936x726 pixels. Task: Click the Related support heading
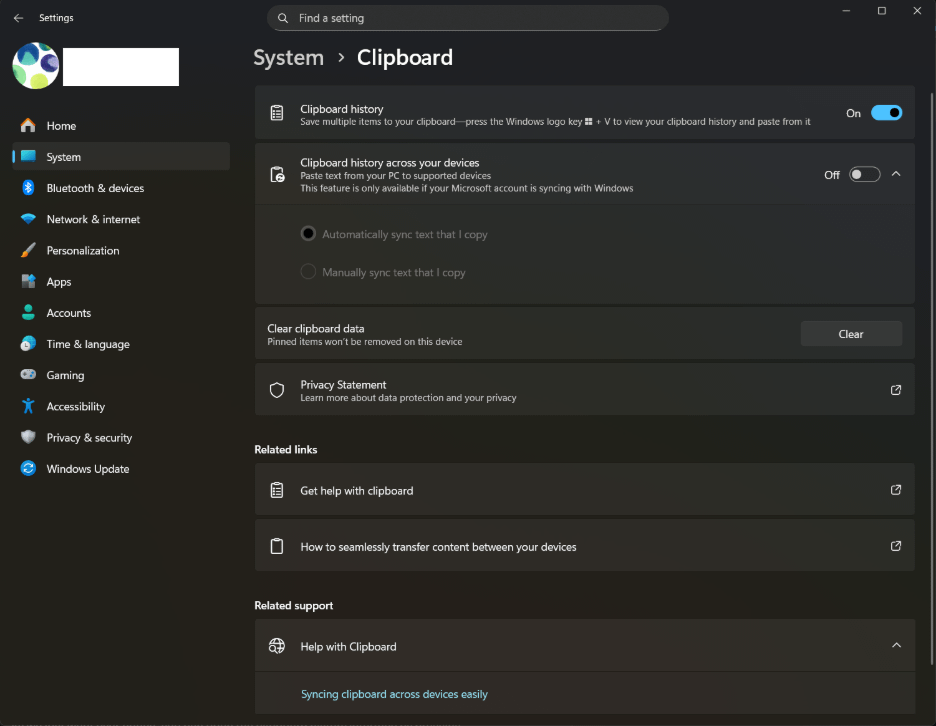click(294, 605)
